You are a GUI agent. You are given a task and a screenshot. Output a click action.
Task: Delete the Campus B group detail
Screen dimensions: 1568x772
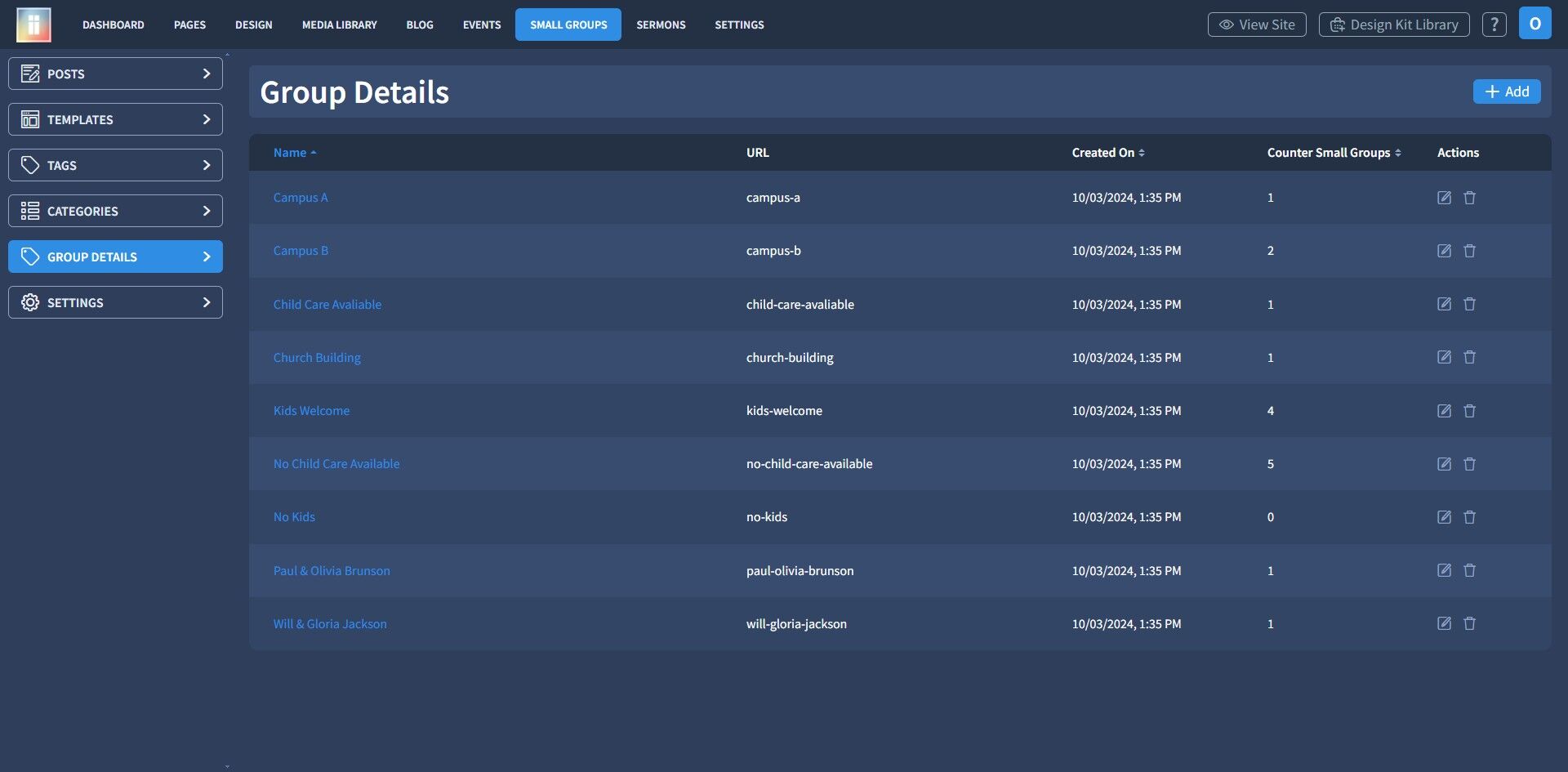(x=1469, y=251)
